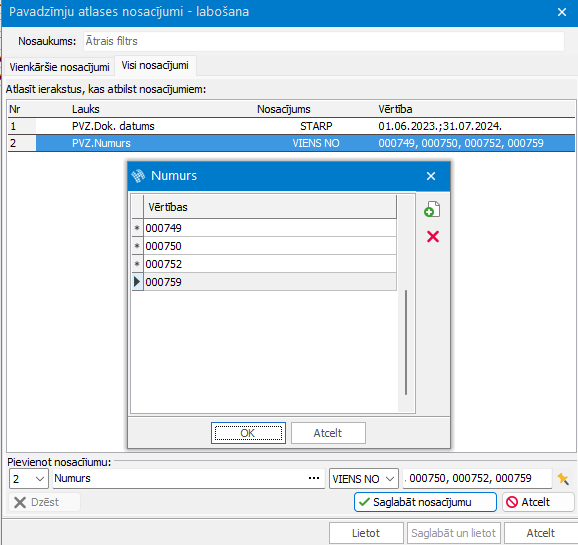Open field picker with three-dots button

tap(314, 478)
